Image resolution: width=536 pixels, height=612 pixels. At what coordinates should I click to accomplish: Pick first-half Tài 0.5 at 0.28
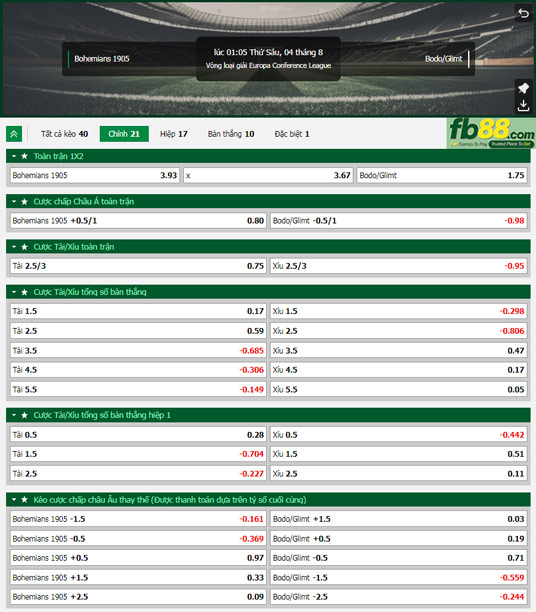[x=138, y=434]
